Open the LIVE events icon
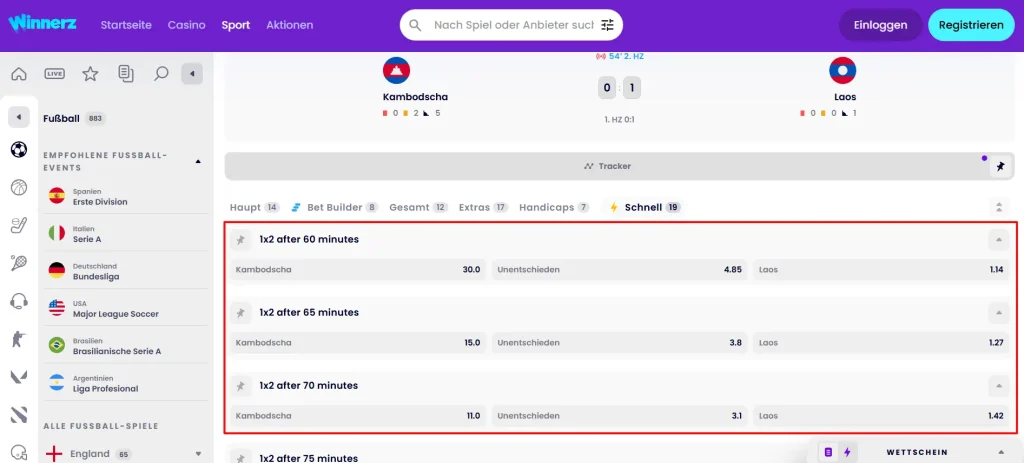The image size is (1024, 463). pyautogui.click(x=54, y=74)
